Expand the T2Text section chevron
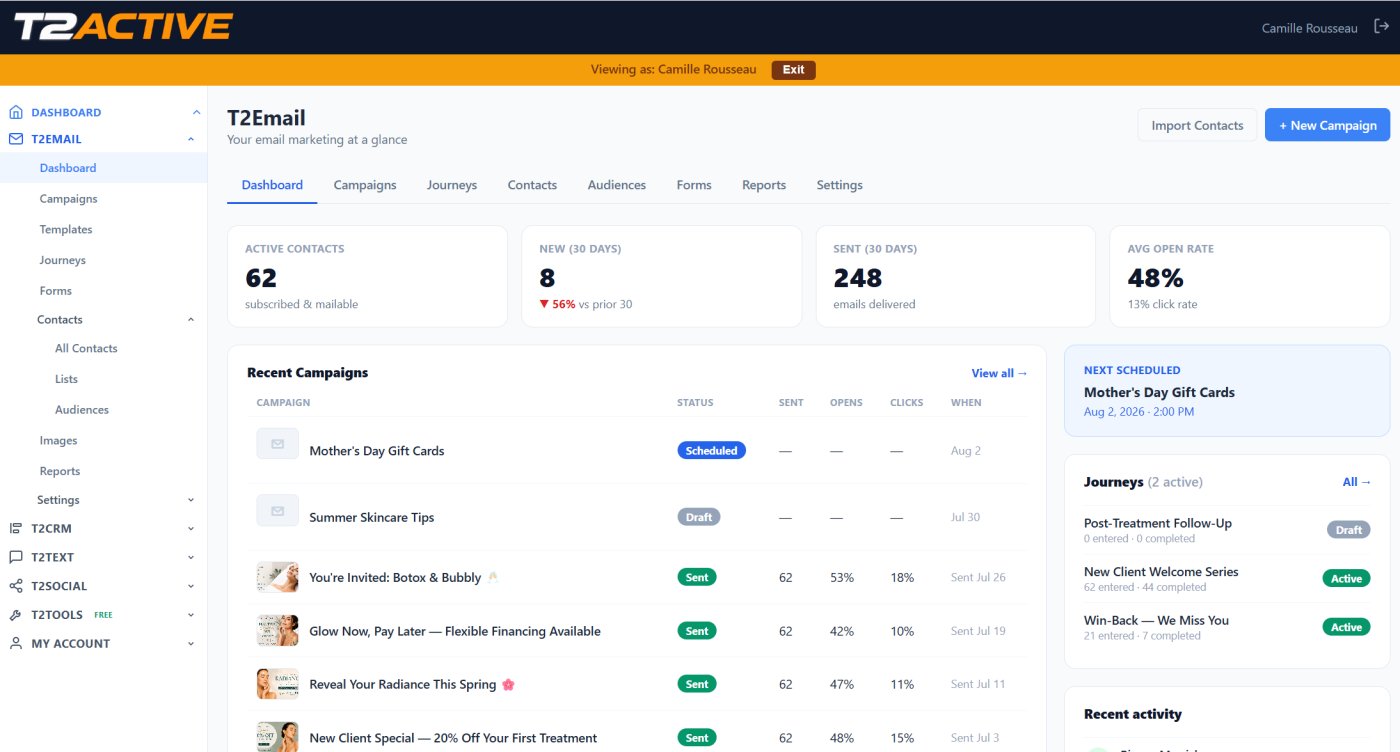The width and height of the screenshot is (1400, 752). coord(191,557)
